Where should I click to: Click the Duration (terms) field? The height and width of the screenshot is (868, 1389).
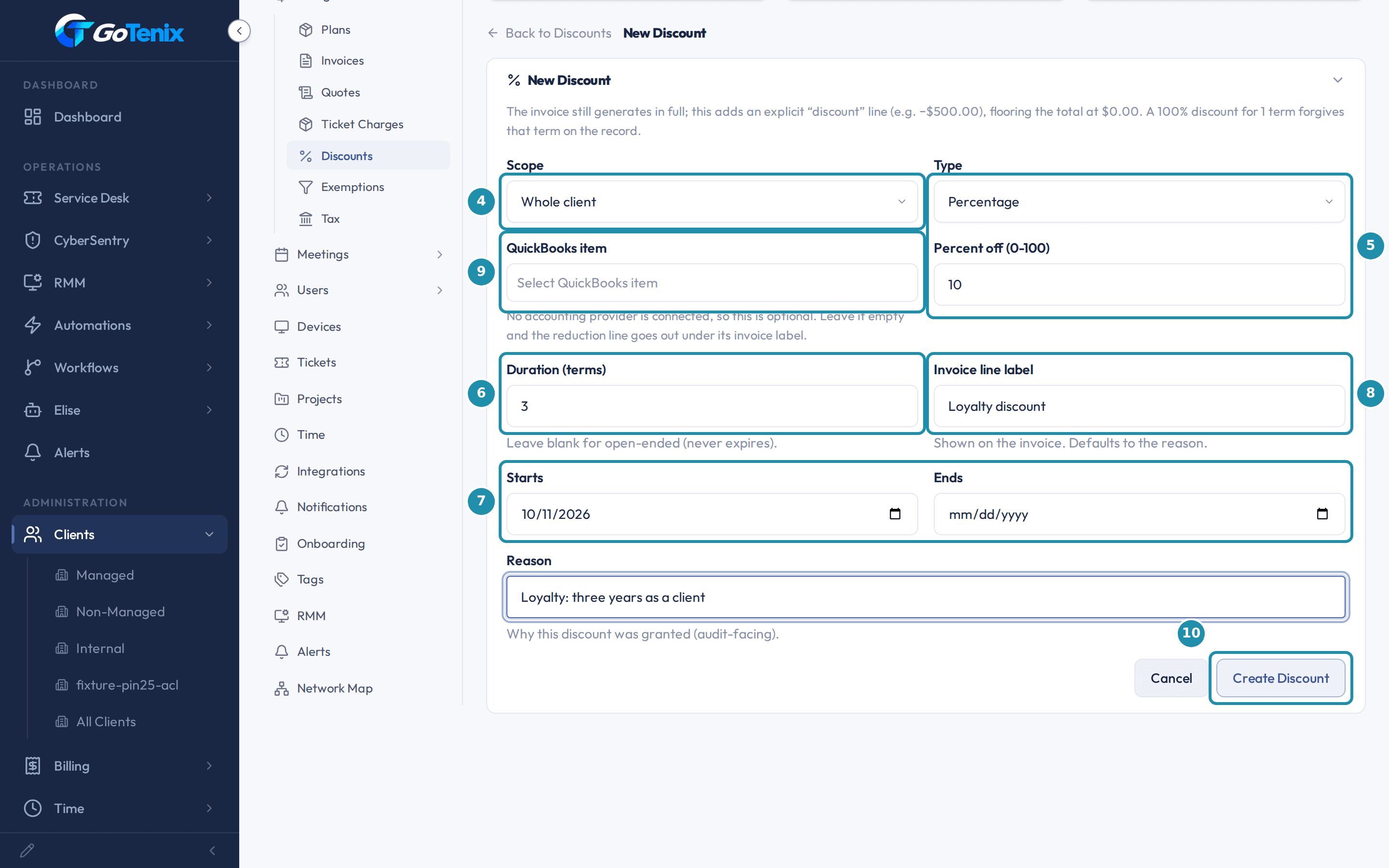pos(712,406)
